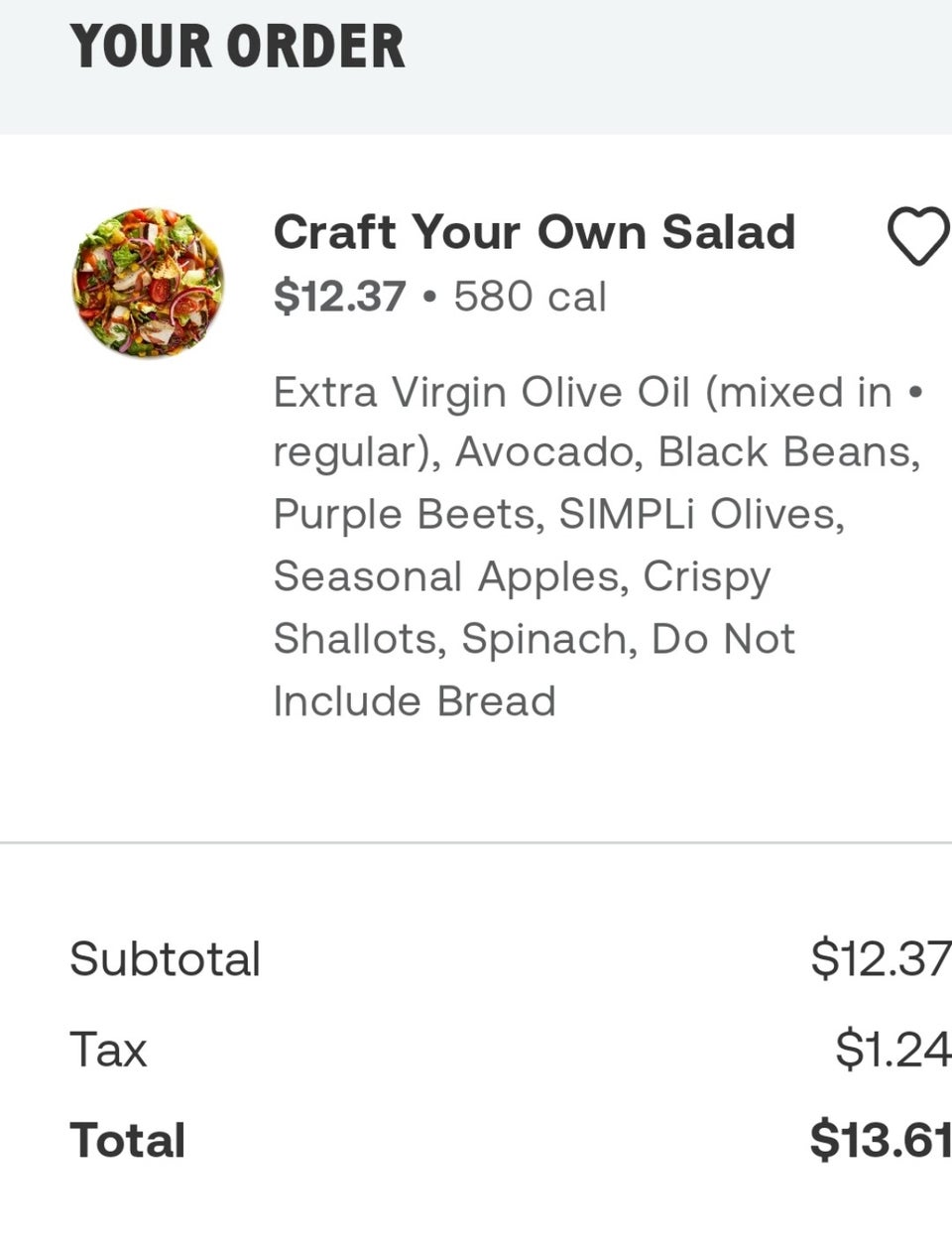Click the bold Total label
The height and width of the screenshot is (1245, 952).
(128, 1141)
